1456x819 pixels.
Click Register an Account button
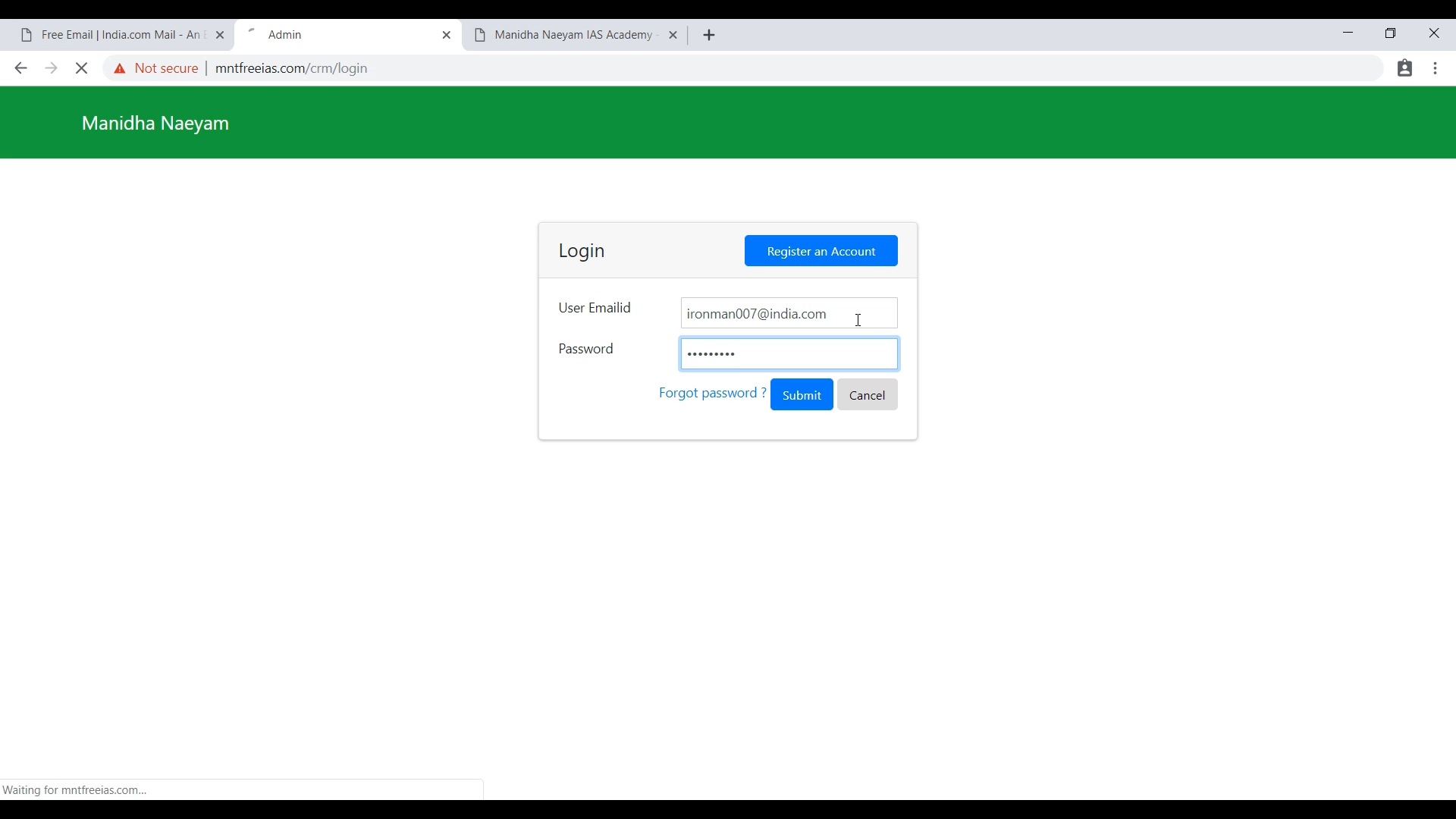click(821, 250)
